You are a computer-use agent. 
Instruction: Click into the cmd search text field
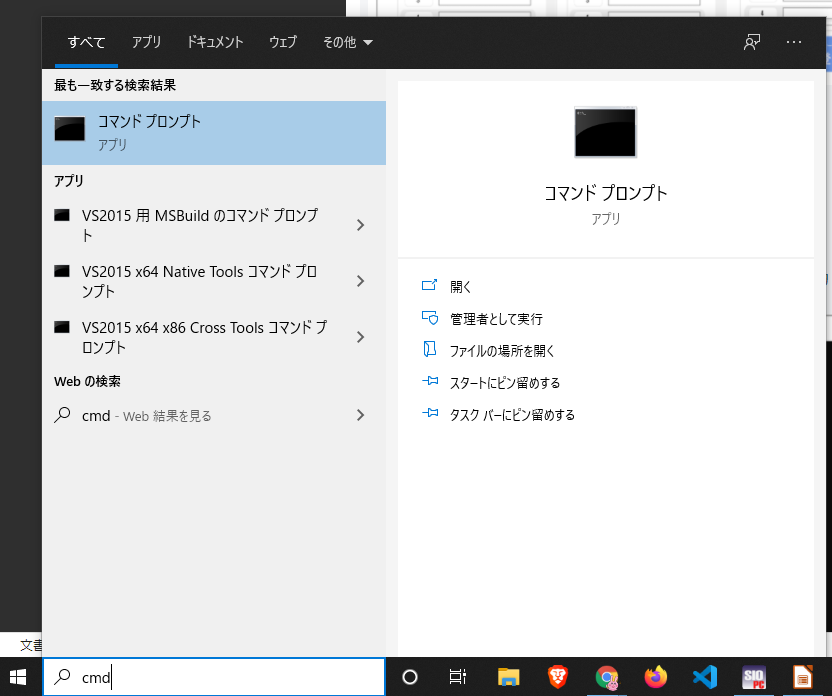tap(214, 677)
